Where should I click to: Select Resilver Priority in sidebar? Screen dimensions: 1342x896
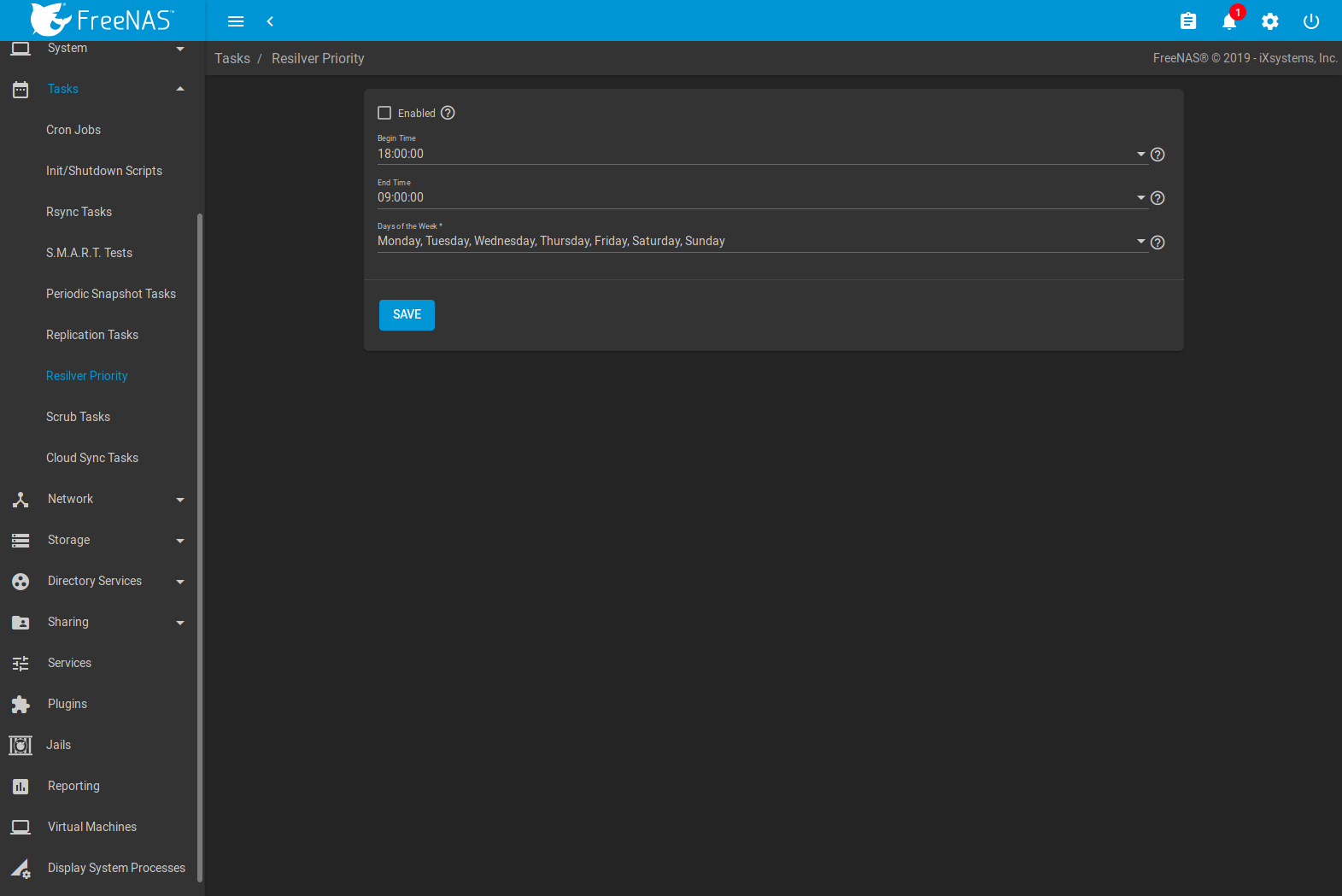(x=87, y=376)
